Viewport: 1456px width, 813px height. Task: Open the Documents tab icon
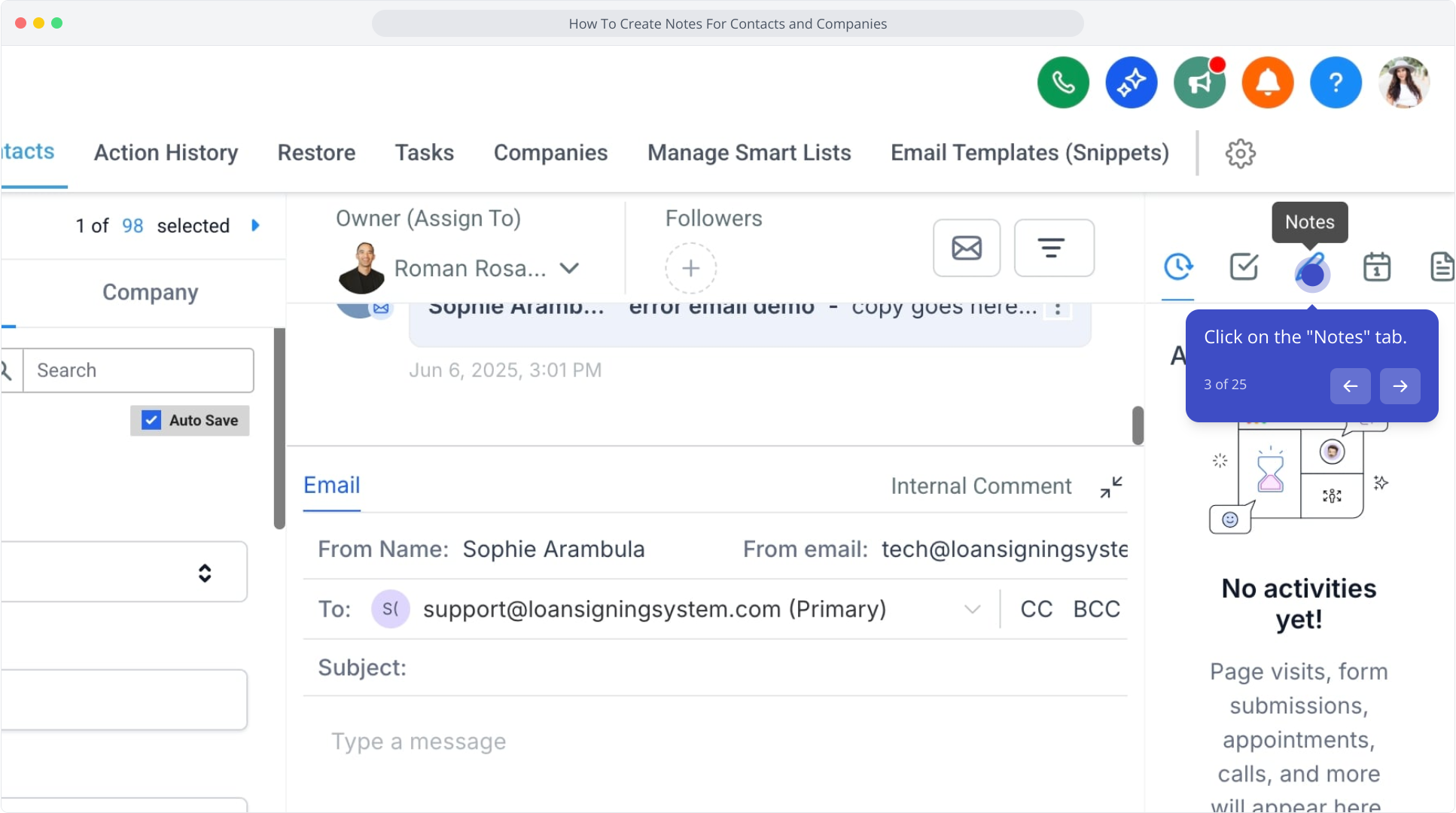coord(1442,266)
